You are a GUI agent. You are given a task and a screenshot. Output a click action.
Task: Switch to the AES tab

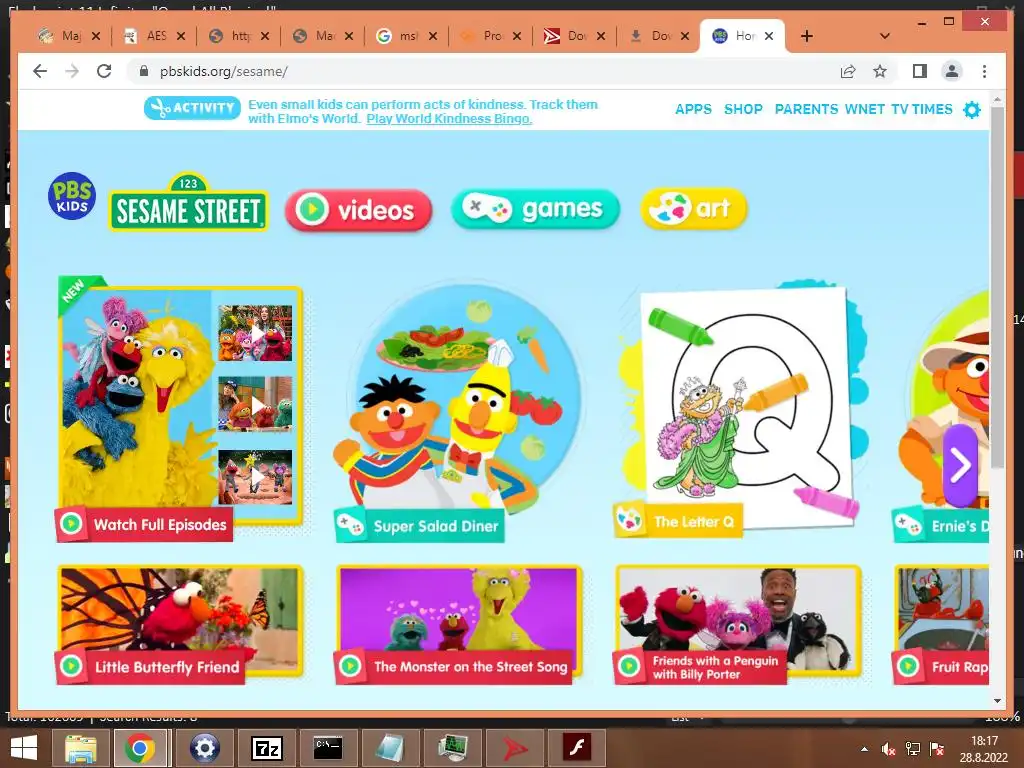point(154,36)
